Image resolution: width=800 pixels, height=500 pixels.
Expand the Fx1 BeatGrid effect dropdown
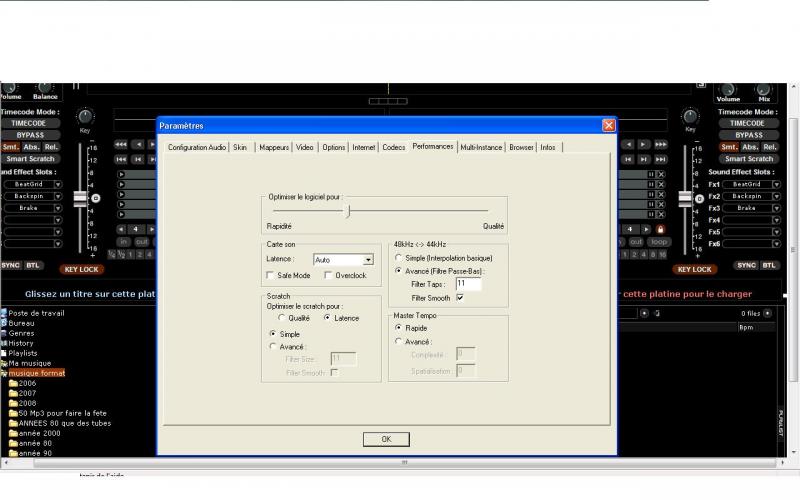click(778, 184)
